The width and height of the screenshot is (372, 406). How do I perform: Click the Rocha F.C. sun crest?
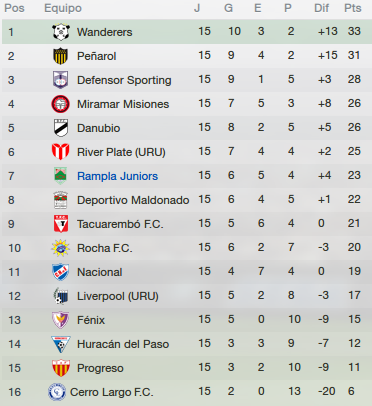(x=61, y=248)
